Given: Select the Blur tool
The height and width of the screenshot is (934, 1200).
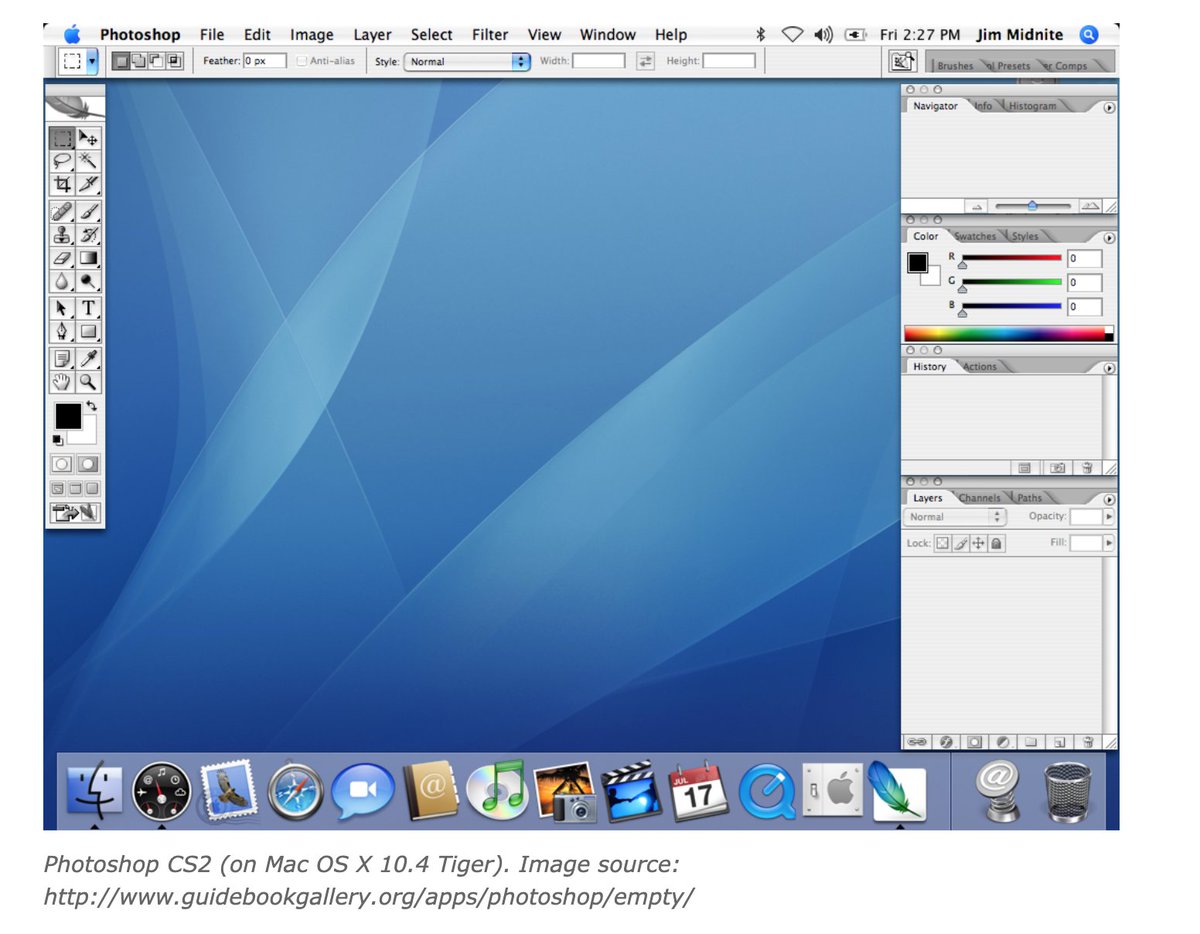Looking at the screenshot, I should coord(63,281).
